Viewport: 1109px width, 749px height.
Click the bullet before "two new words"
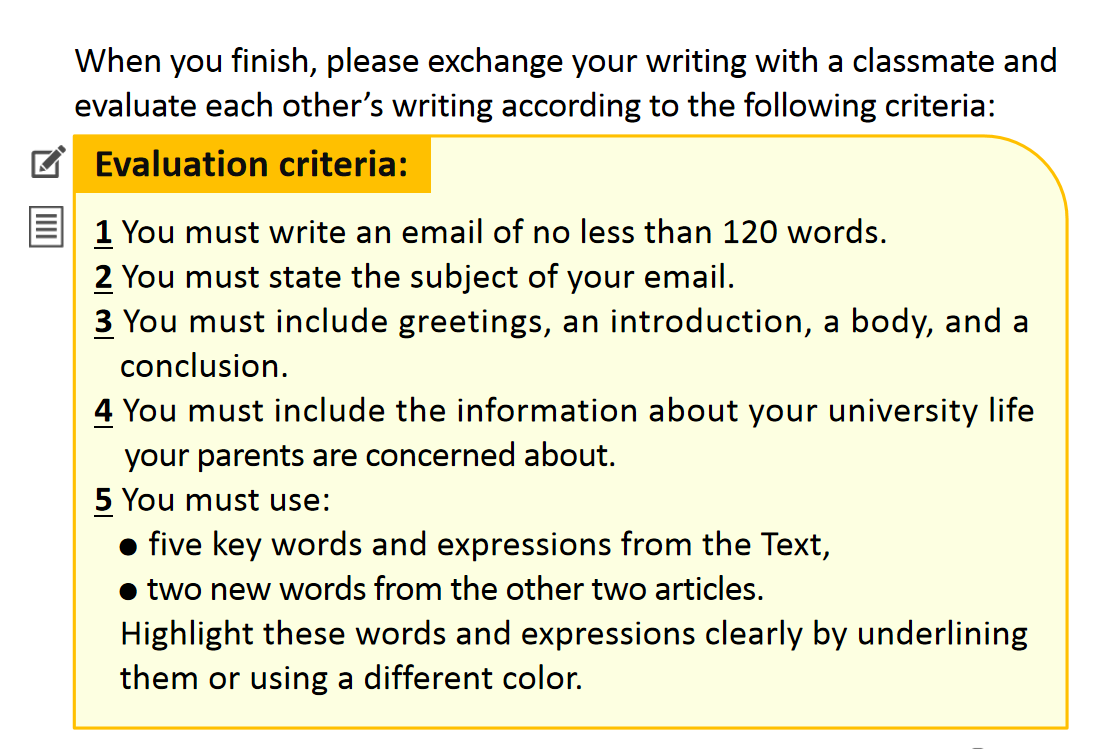click(x=128, y=591)
